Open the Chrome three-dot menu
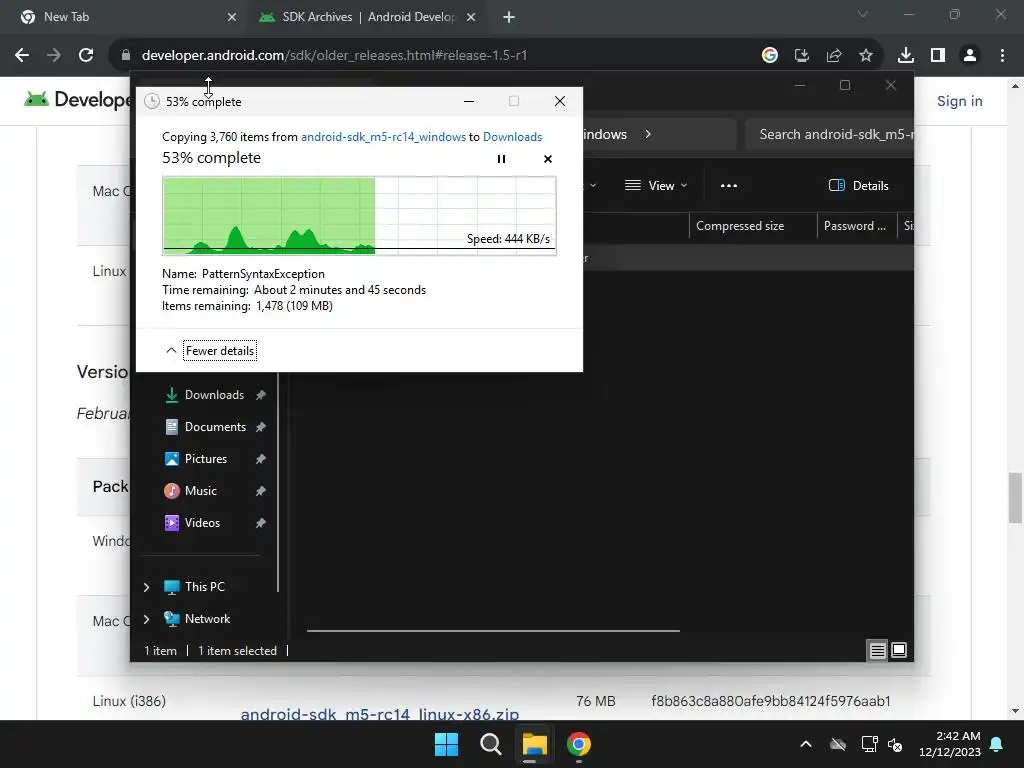The image size is (1024, 768). pos(1002,56)
